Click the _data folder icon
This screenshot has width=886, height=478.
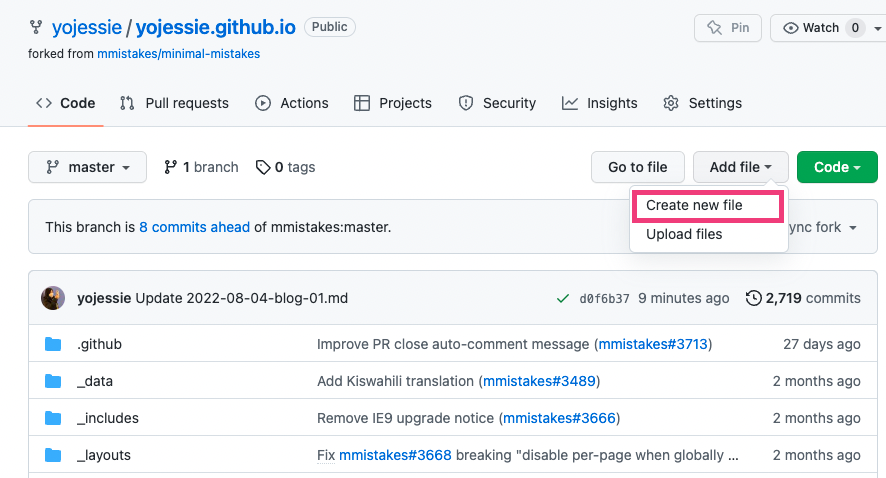53,381
